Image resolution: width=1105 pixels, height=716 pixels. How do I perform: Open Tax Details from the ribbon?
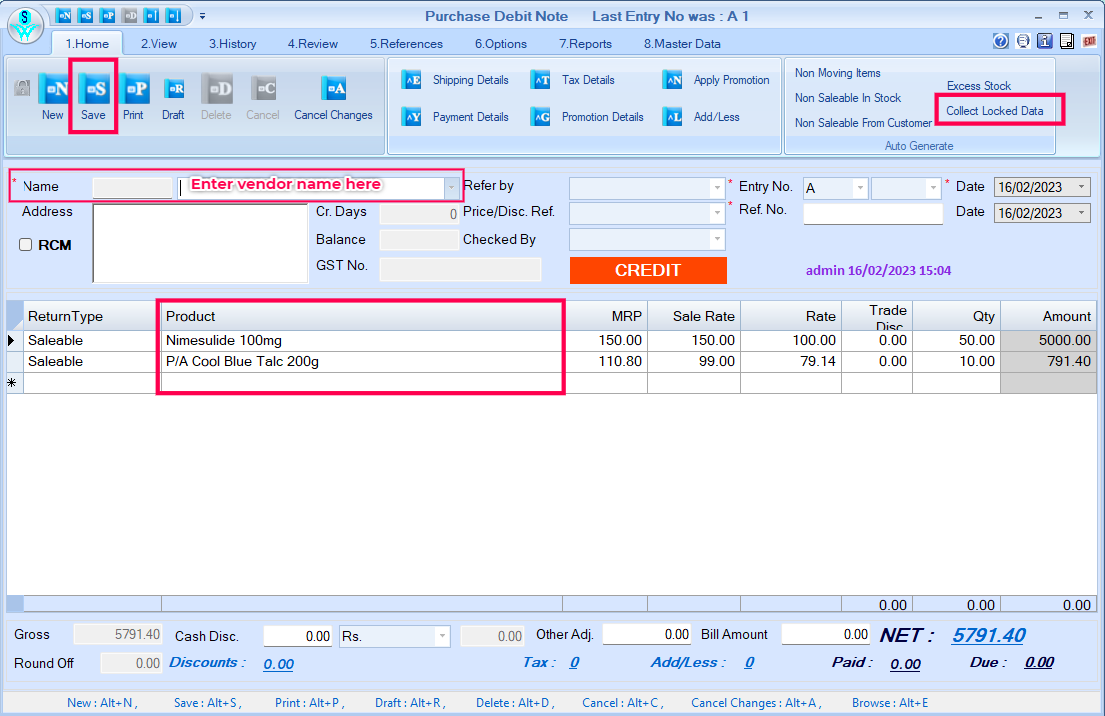pyautogui.click(x=572, y=80)
